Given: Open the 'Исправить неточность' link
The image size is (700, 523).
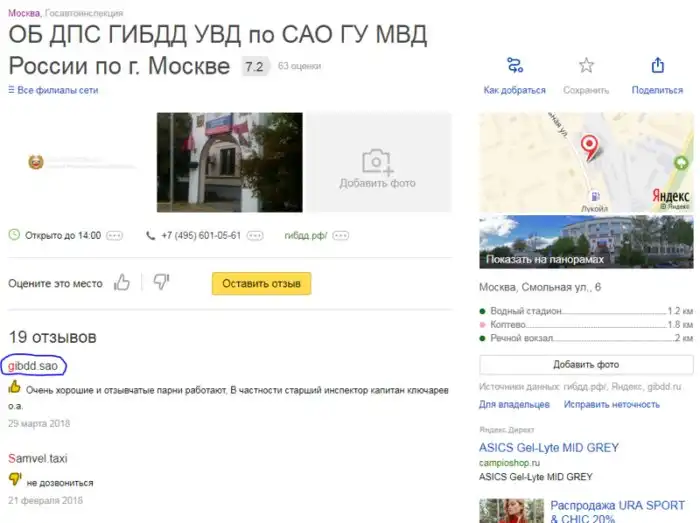Looking at the screenshot, I should point(612,405).
